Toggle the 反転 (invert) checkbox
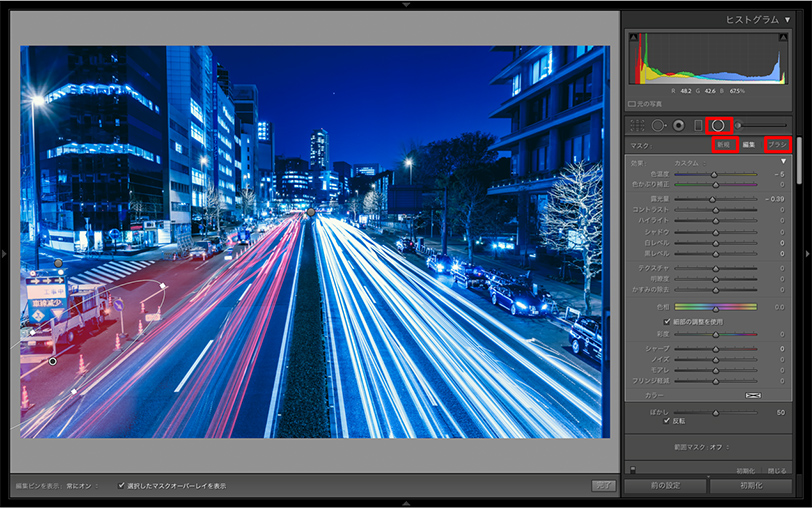The width and height of the screenshot is (812, 508). (x=668, y=421)
